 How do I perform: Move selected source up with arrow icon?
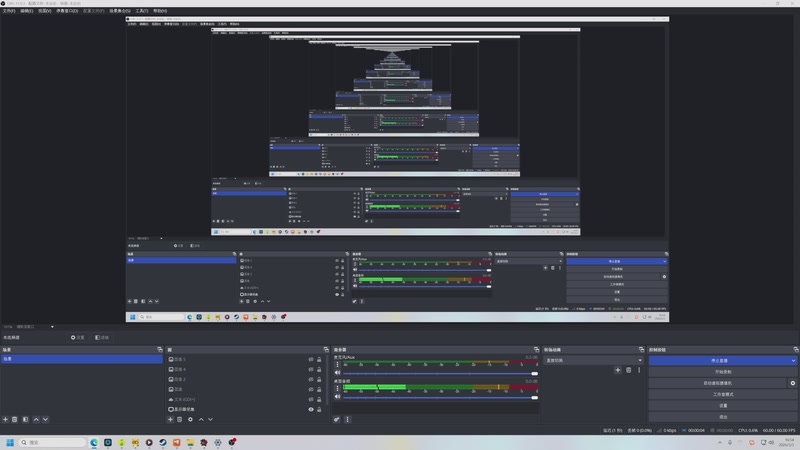click(201, 419)
